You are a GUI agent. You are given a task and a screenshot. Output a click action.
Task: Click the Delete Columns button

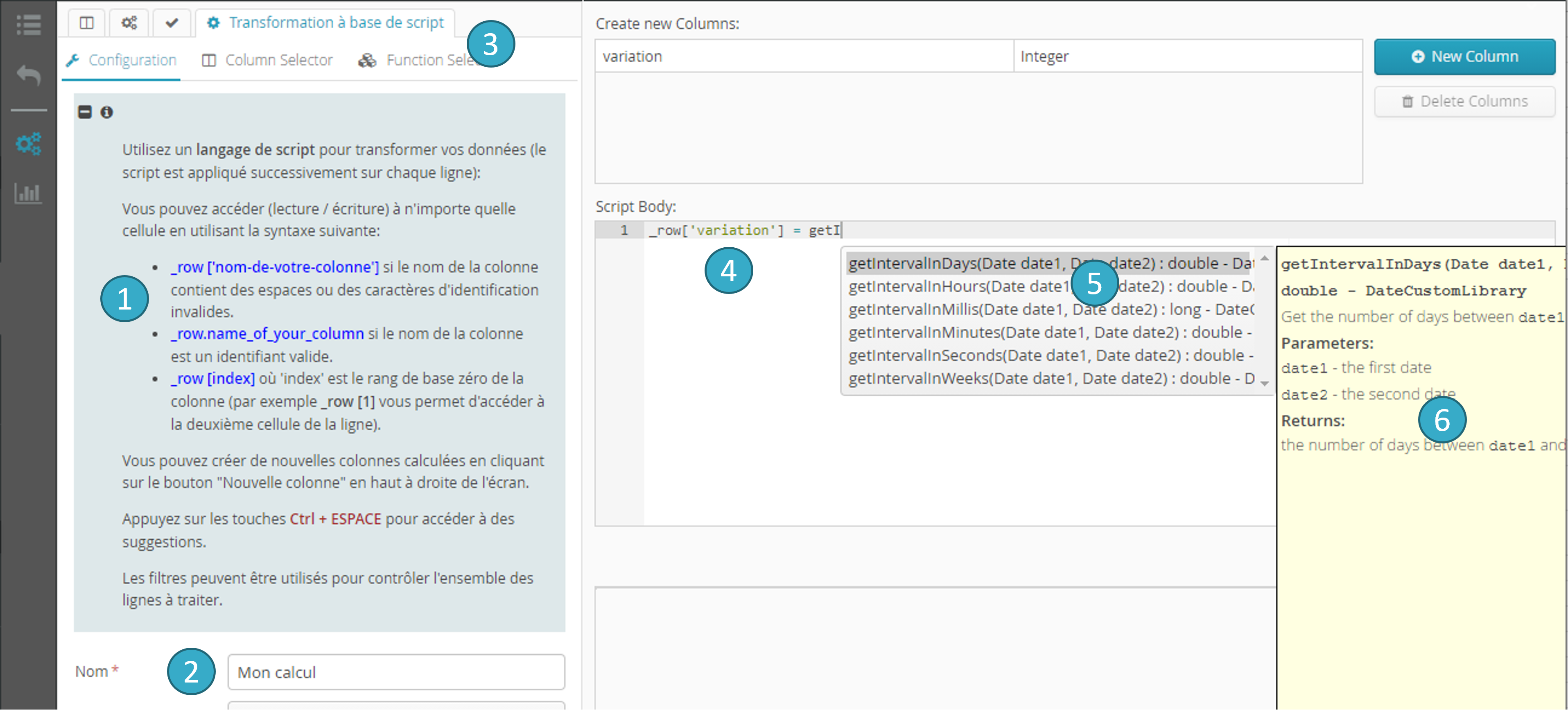pos(1464,102)
